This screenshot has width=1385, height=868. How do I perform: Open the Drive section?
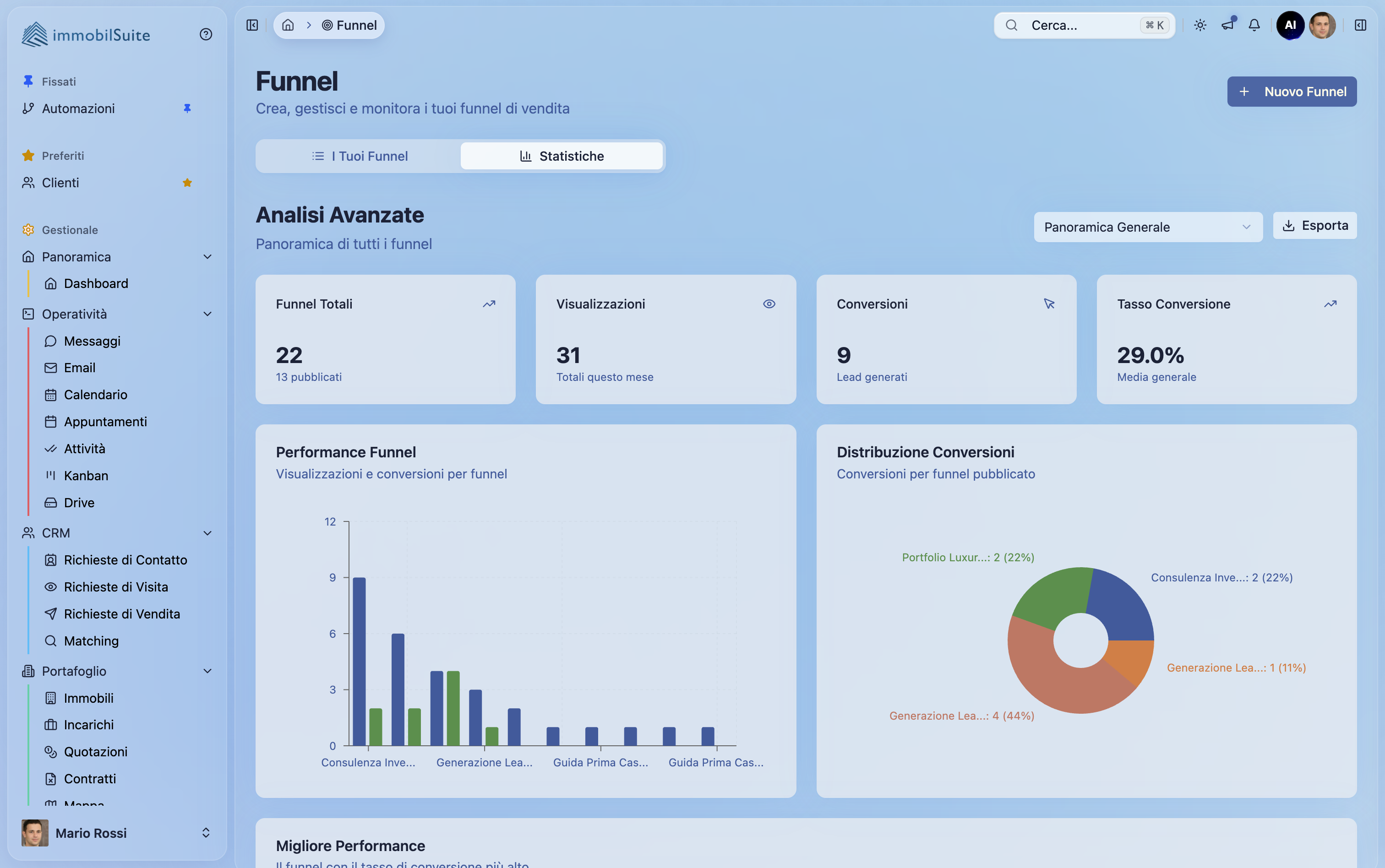[79, 502]
